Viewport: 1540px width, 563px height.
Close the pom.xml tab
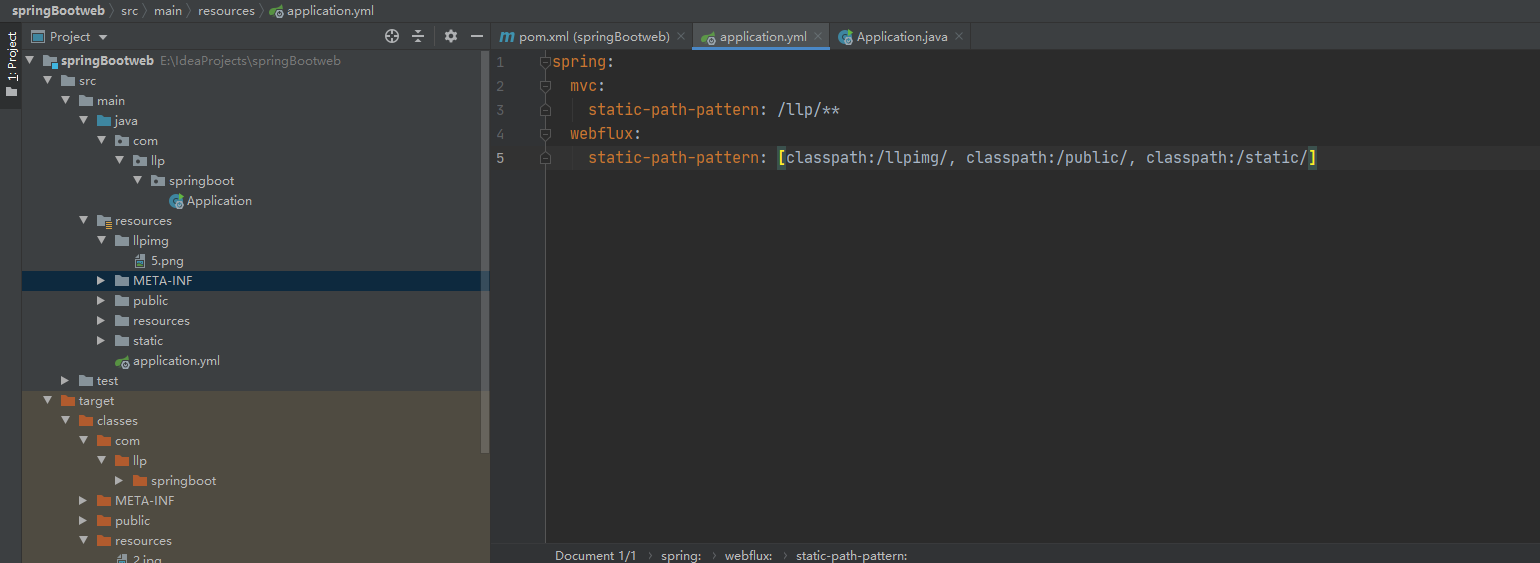tap(681, 36)
